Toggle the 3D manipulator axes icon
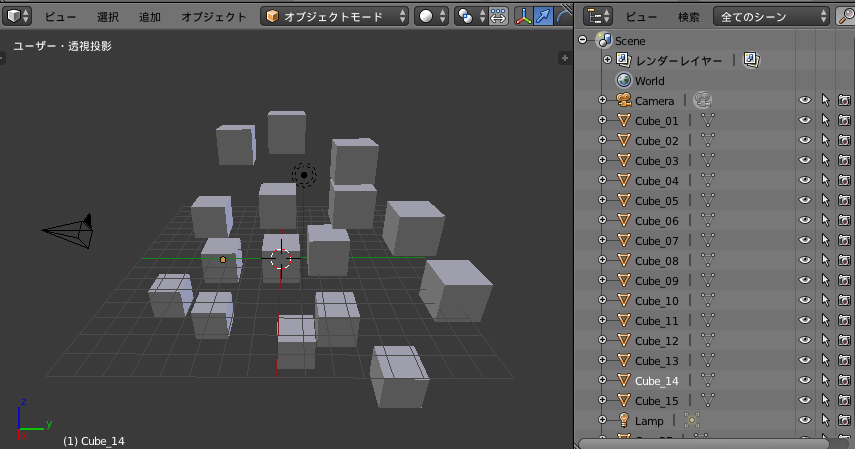855x449 pixels. (523, 16)
